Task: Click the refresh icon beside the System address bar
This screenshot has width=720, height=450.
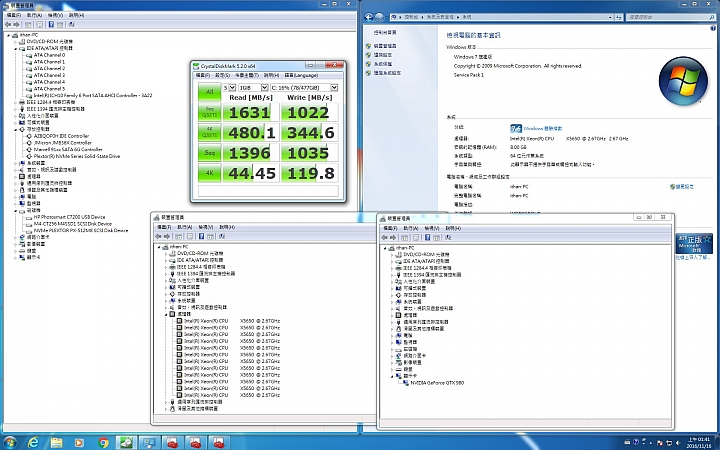Action: coord(619,17)
